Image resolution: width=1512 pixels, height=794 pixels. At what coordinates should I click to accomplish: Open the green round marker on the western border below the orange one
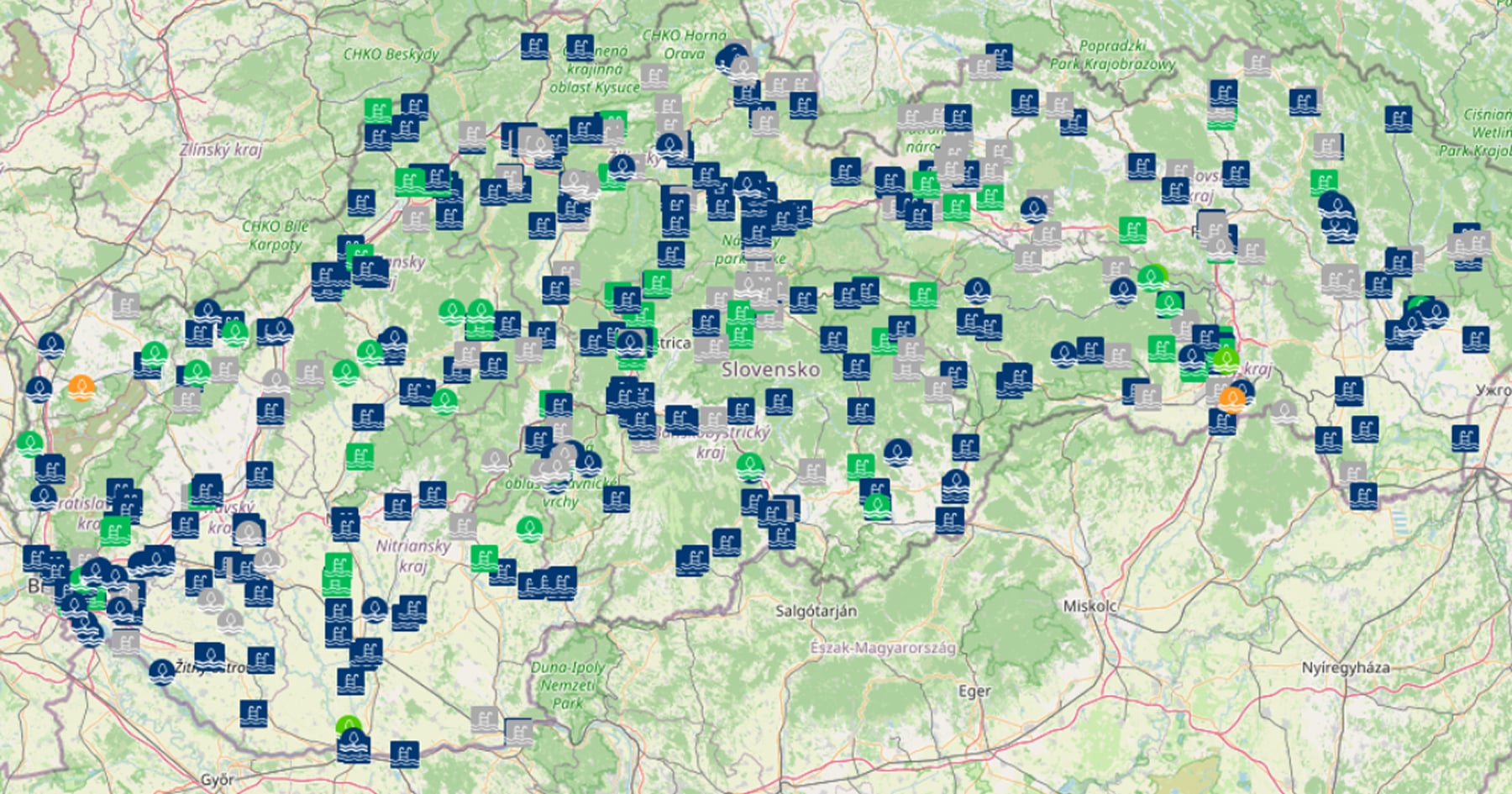[x=30, y=443]
